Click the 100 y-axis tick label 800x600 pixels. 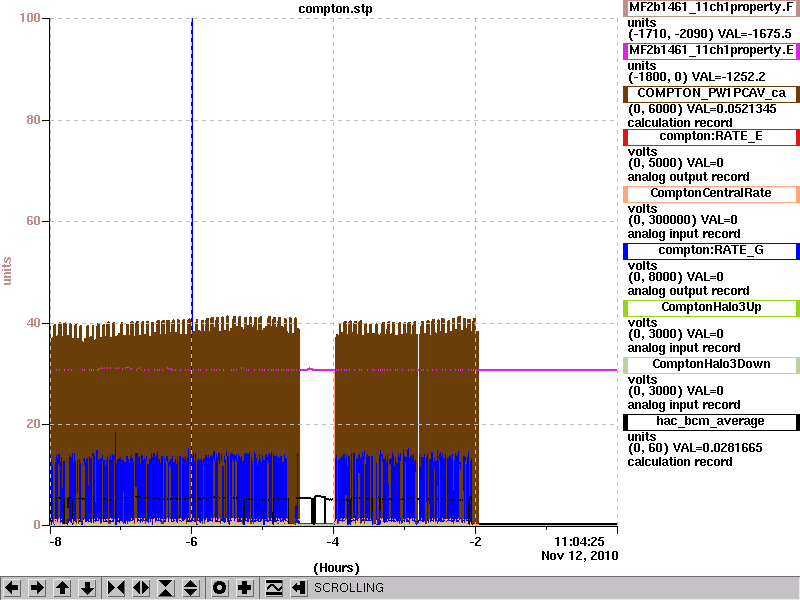coord(30,18)
